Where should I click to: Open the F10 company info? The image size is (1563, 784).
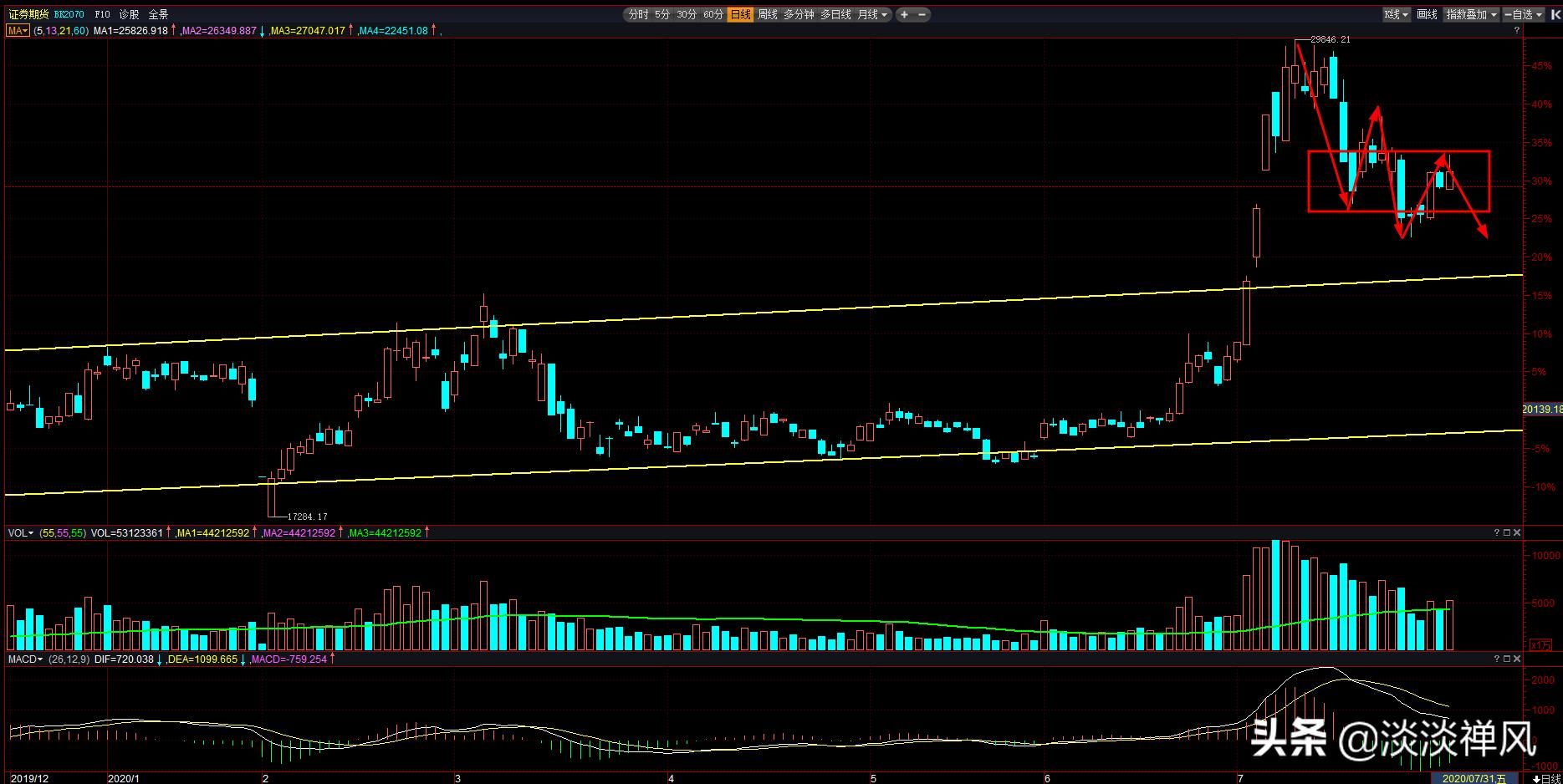point(102,14)
